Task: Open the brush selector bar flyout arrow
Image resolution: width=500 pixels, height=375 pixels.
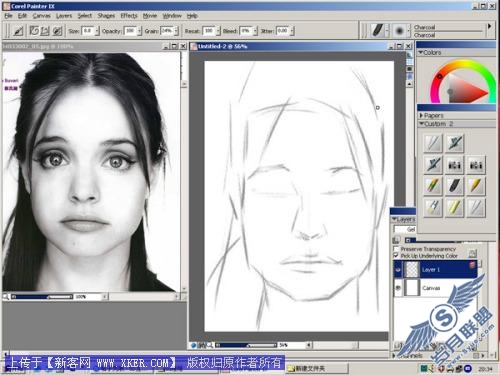Action: pyautogui.click(x=490, y=26)
